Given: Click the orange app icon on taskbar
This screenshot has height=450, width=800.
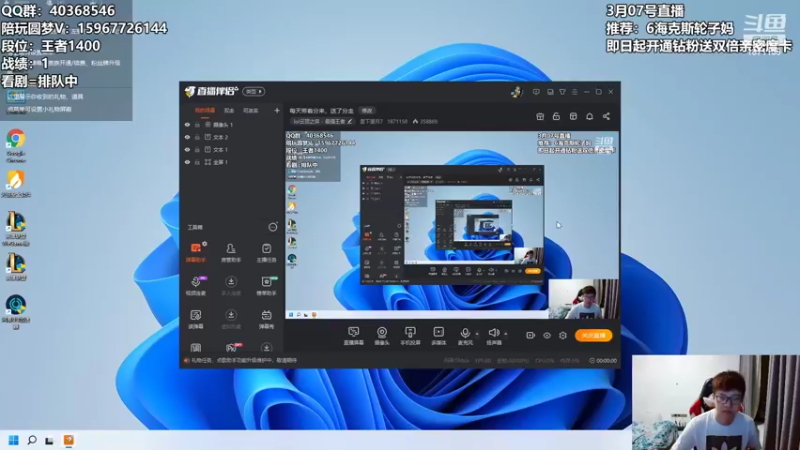Looking at the screenshot, I should coord(68,440).
